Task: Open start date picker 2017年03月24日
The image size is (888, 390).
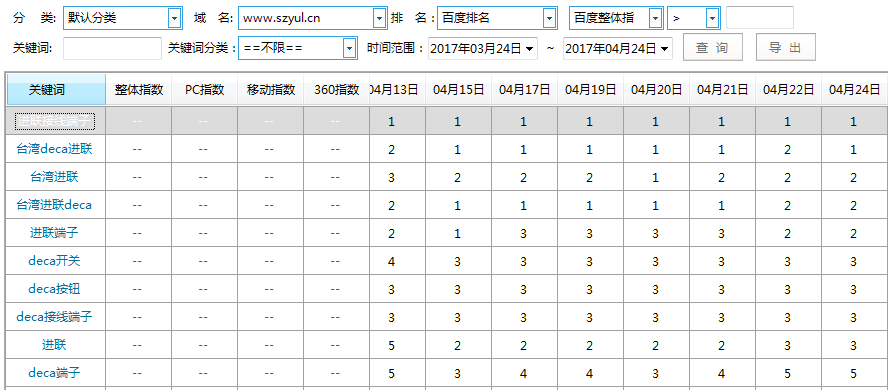Action: (483, 49)
